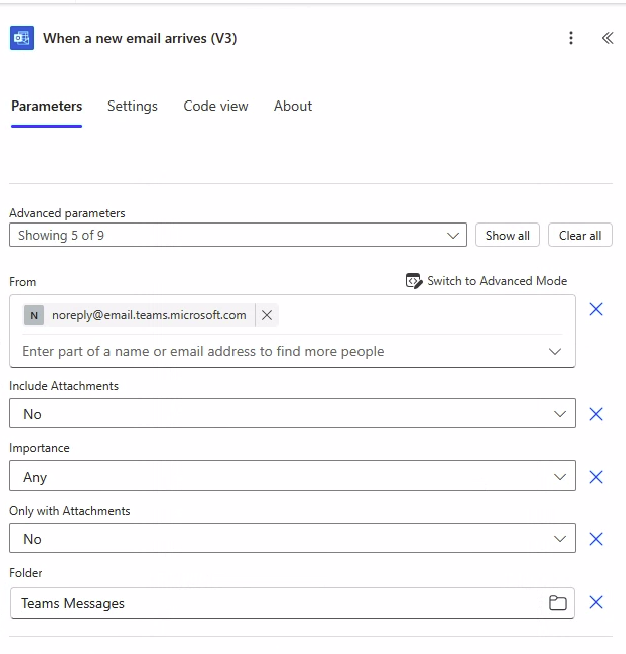
Task: Remove the Include Attachments parameter
Action: tap(596, 414)
